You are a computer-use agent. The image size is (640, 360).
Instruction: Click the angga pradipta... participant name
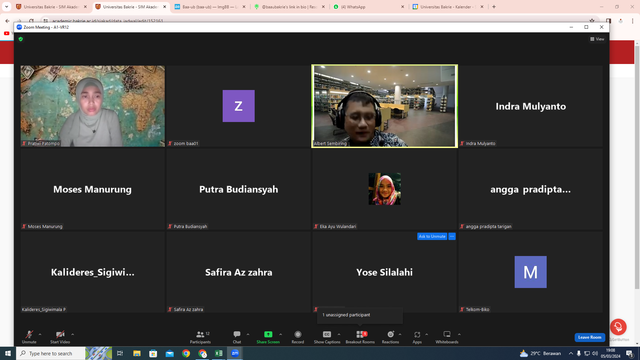[x=531, y=189]
